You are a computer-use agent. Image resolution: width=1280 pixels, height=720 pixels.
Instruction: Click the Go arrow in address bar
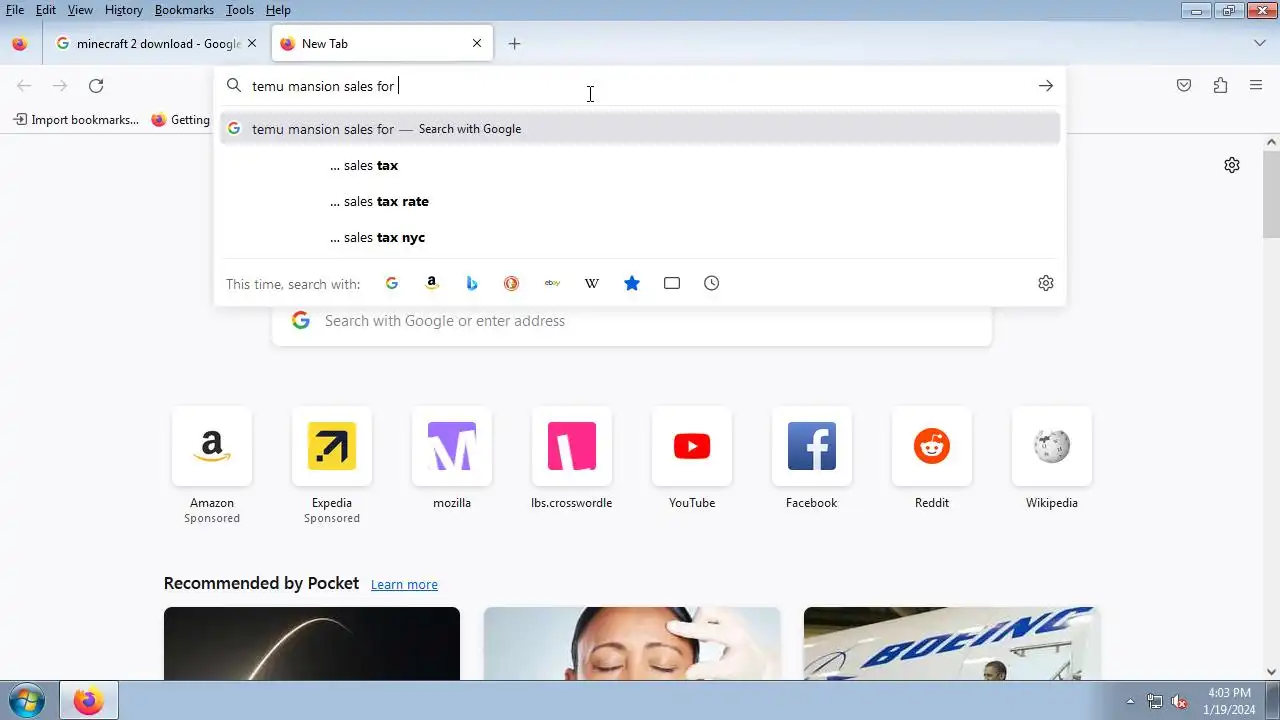(x=1045, y=86)
